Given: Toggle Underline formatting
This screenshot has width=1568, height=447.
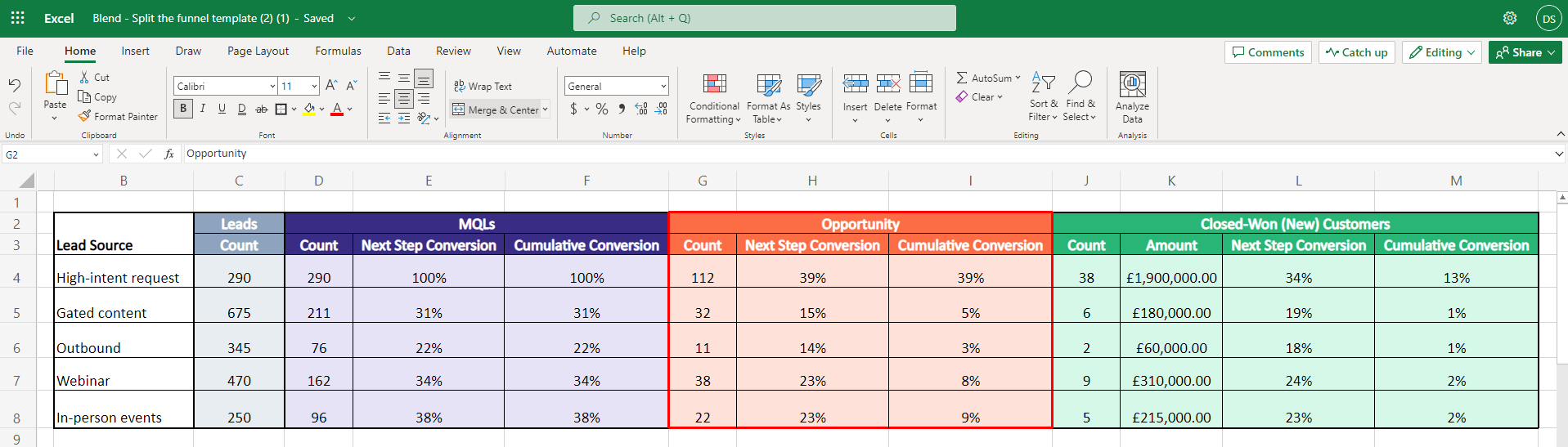Looking at the screenshot, I should 222,109.
